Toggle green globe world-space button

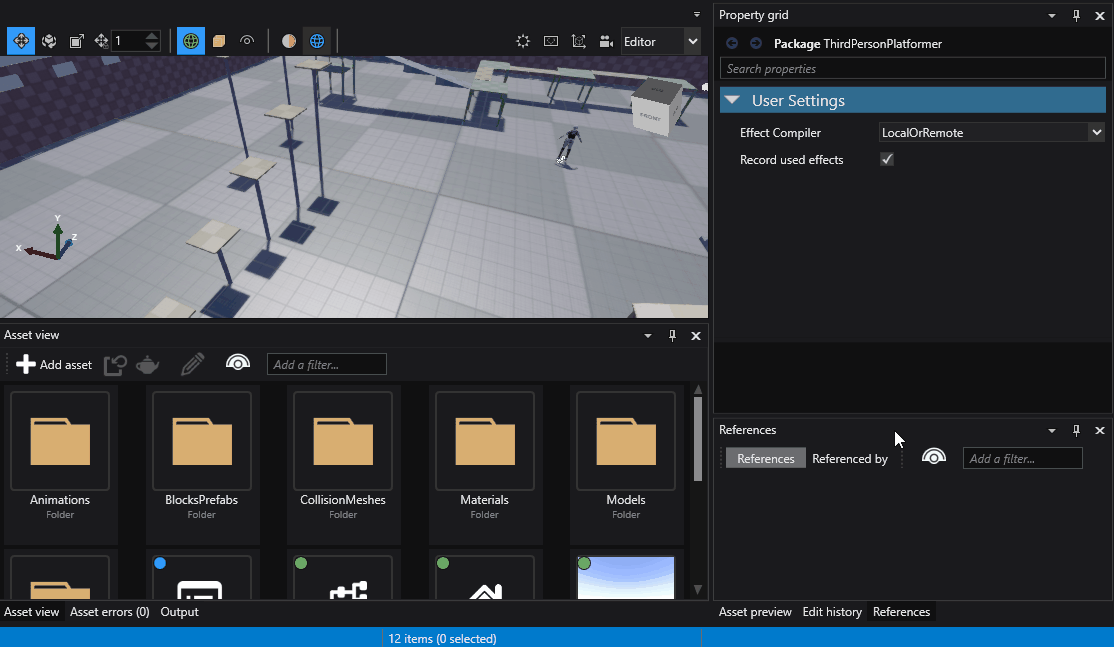click(x=190, y=41)
